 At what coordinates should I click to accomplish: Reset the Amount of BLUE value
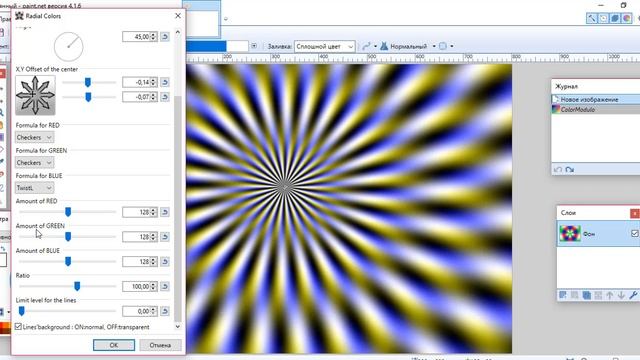165,262
